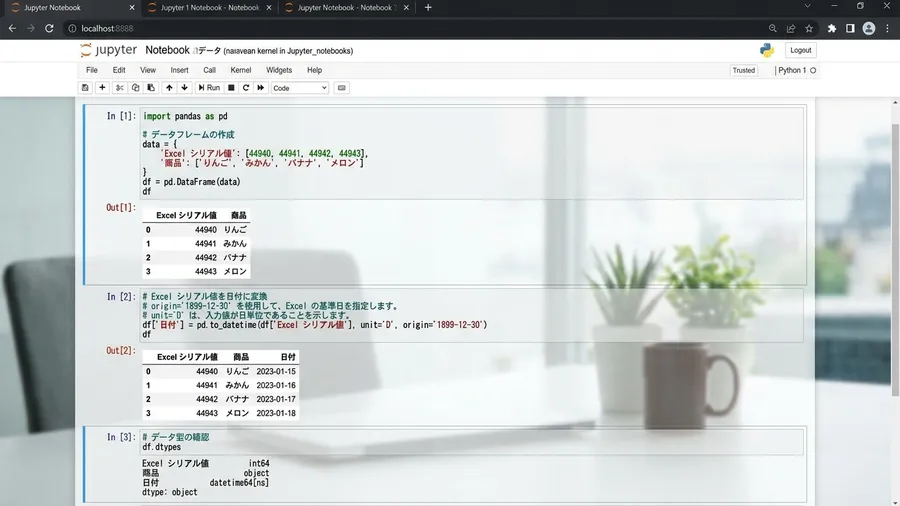The height and width of the screenshot is (506, 900).
Task: Click 44941 in the Out[1] table
Action: (205, 243)
